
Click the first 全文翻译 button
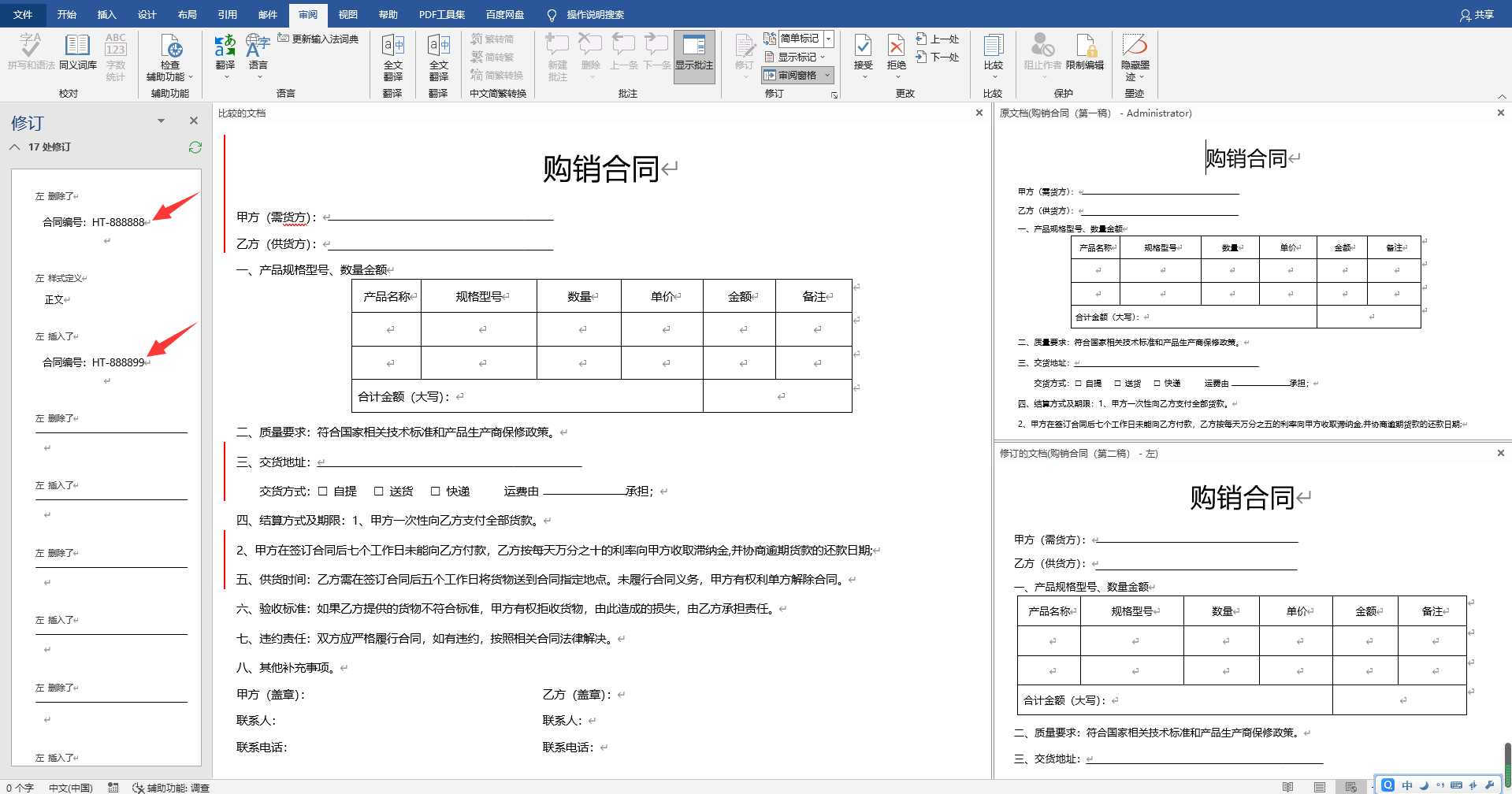coord(393,58)
